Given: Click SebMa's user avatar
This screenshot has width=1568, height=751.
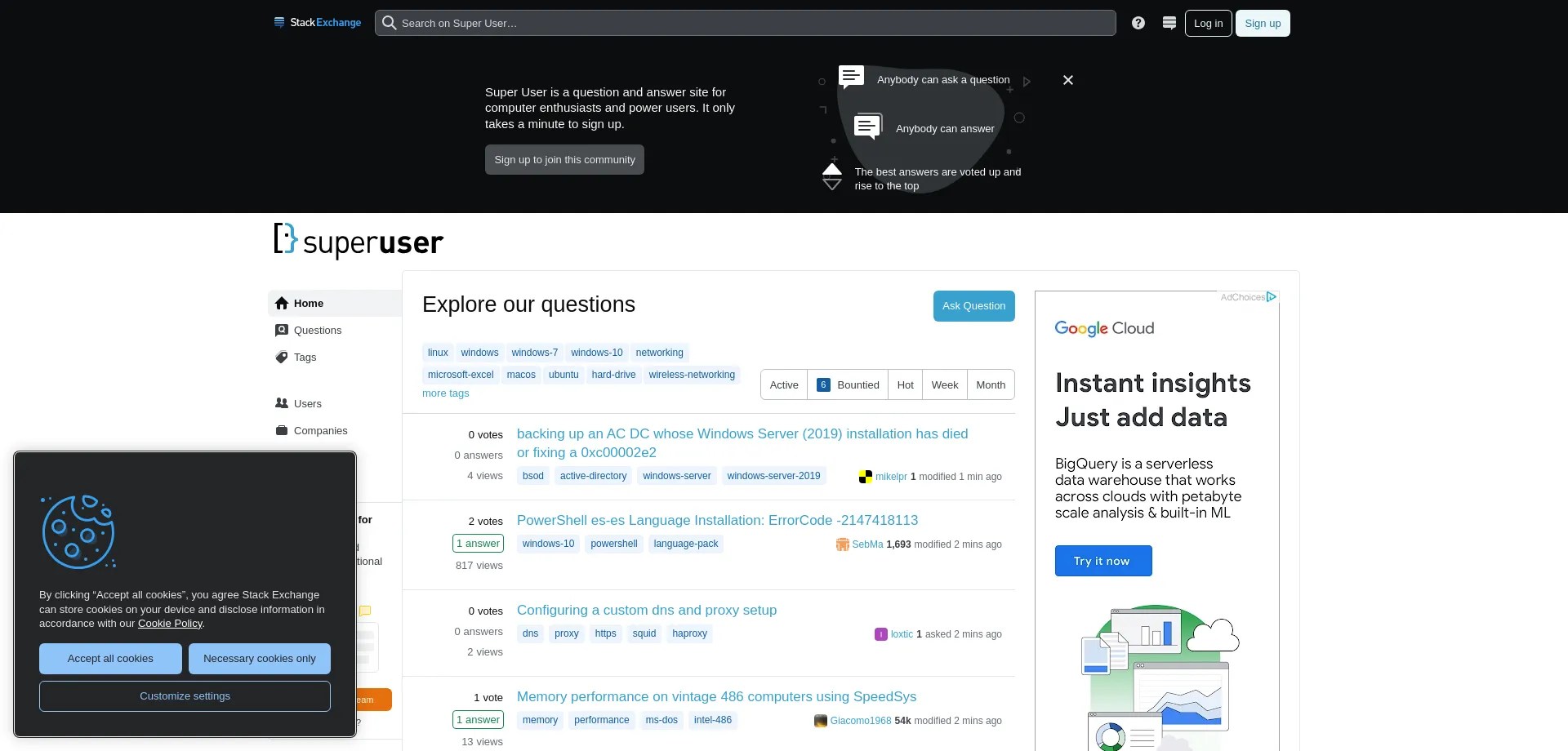Looking at the screenshot, I should tap(843, 544).
